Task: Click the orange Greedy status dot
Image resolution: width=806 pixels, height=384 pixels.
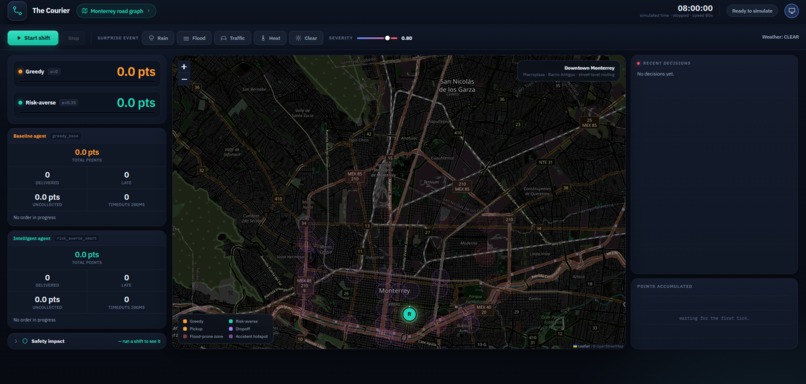Action: coord(20,72)
